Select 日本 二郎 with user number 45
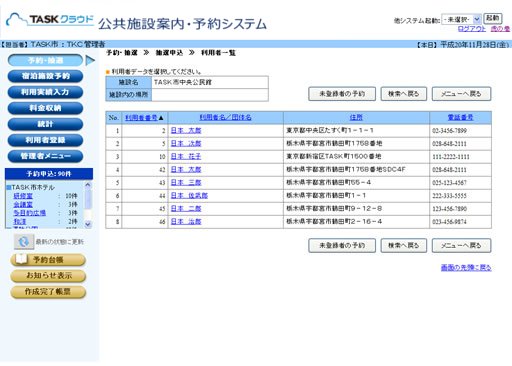 pyautogui.click(x=186, y=208)
